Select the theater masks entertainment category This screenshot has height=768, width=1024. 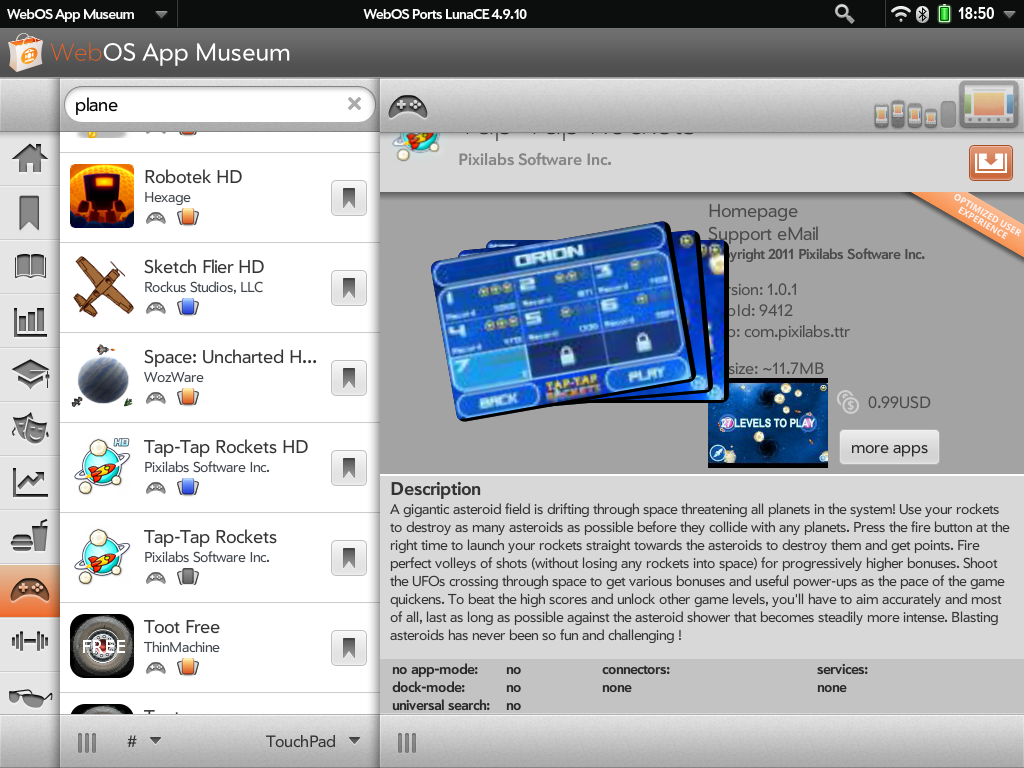click(x=29, y=428)
